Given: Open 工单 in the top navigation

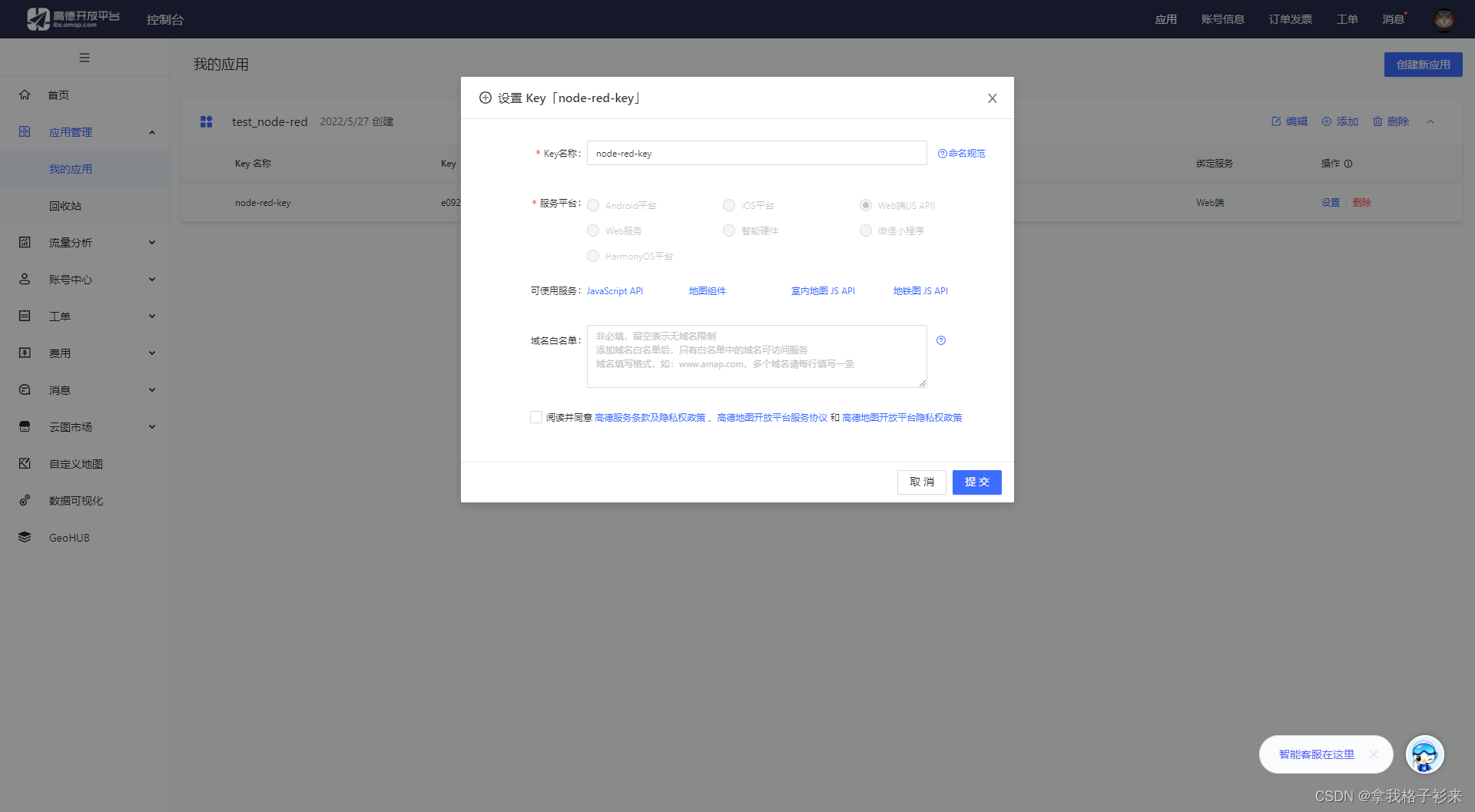Looking at the screenshot, I should 1347,19.
